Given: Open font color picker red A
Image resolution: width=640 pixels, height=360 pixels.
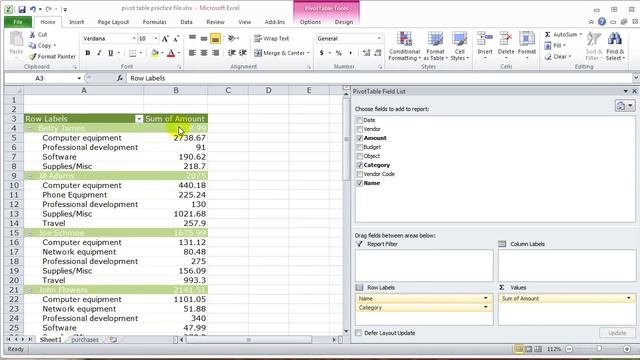Looking at the screenshot, I should (x=171, y=53).
